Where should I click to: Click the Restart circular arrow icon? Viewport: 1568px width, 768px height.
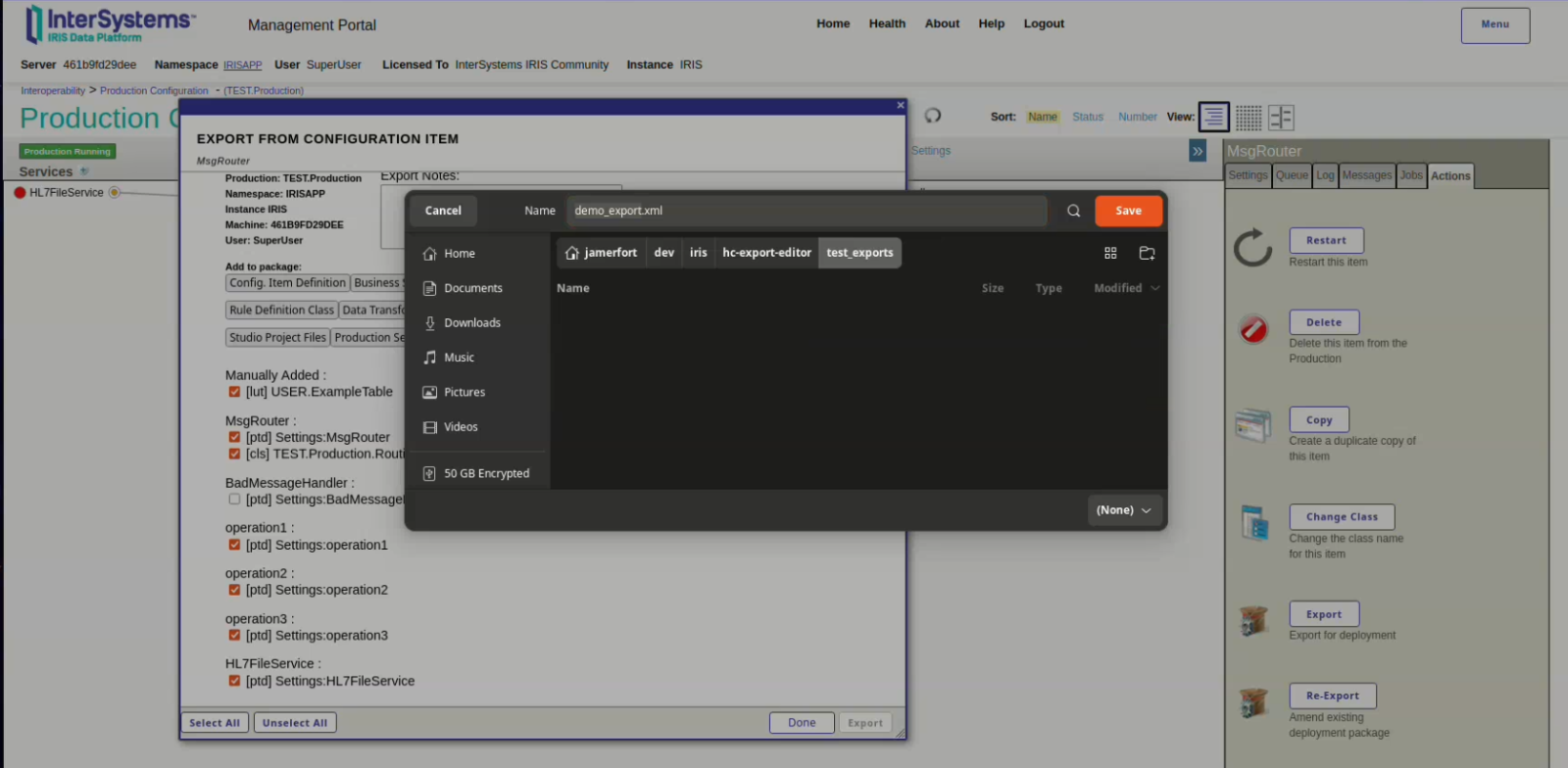tap(1252, 249)
